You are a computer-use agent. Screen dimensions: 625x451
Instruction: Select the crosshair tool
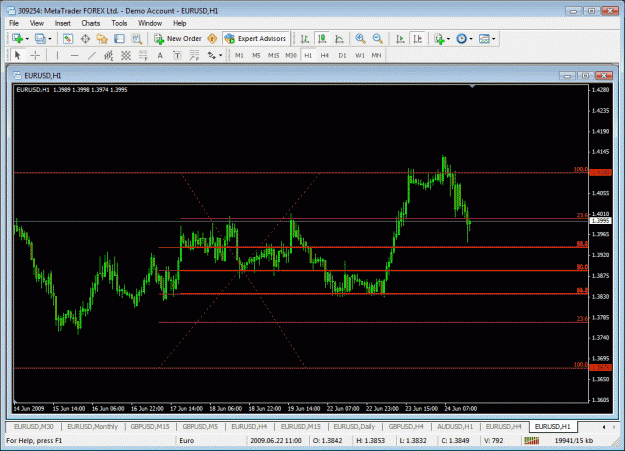point(35,55)
